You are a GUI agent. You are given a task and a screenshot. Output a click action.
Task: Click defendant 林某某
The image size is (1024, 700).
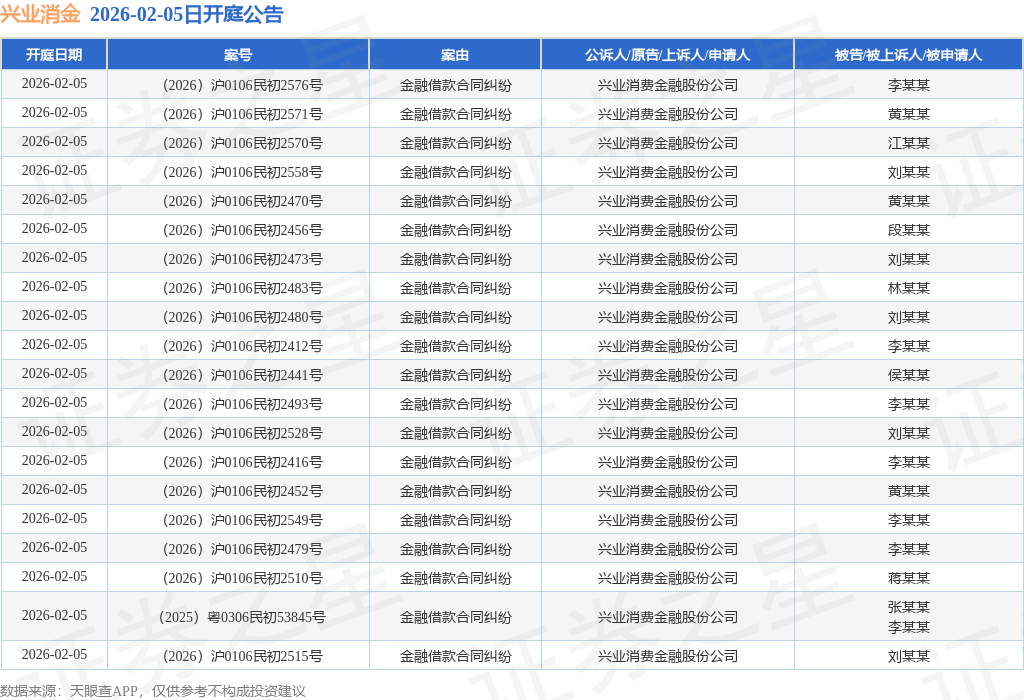908,288
